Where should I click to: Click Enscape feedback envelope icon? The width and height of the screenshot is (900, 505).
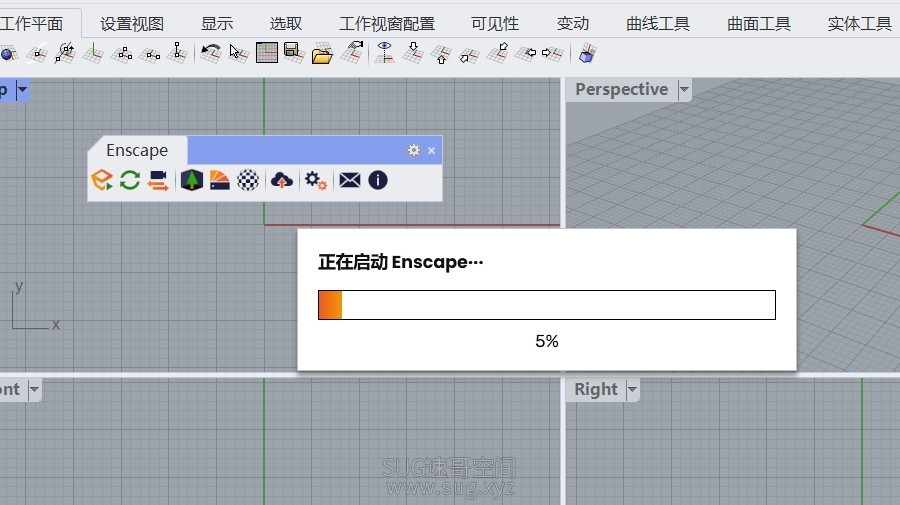click(x=350, y=180)
